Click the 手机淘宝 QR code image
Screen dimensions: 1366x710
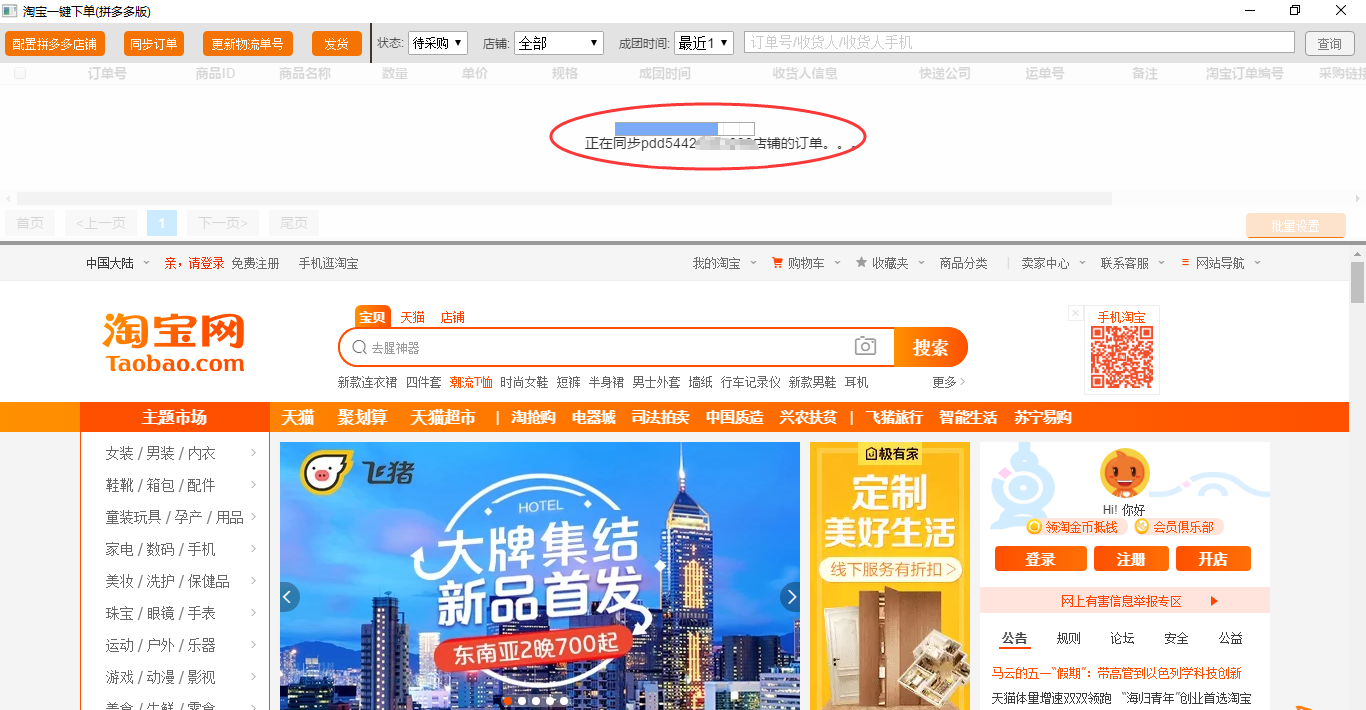pyautogui.click(x=1122, y=358)
